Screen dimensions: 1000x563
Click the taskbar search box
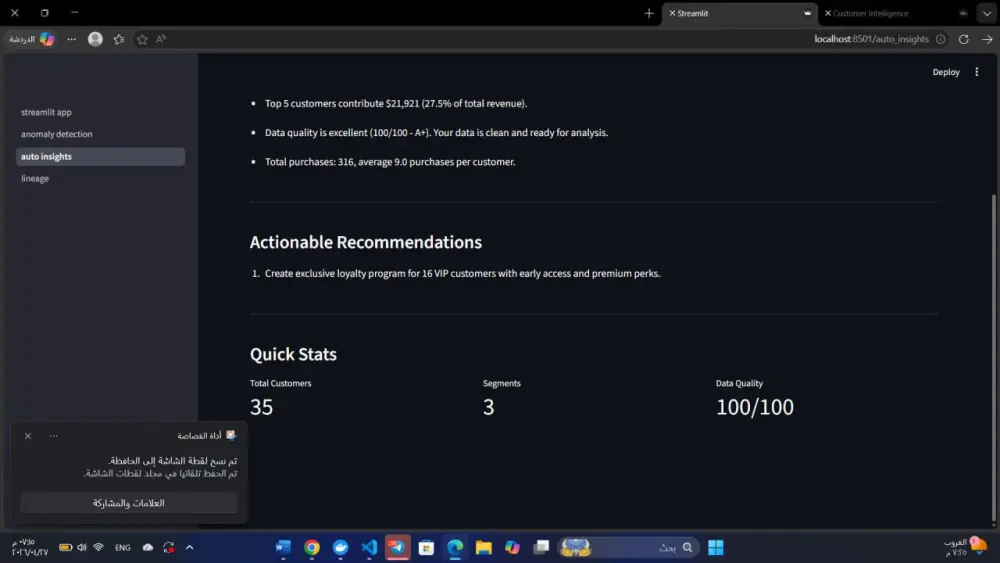click(x=628, y=548)
